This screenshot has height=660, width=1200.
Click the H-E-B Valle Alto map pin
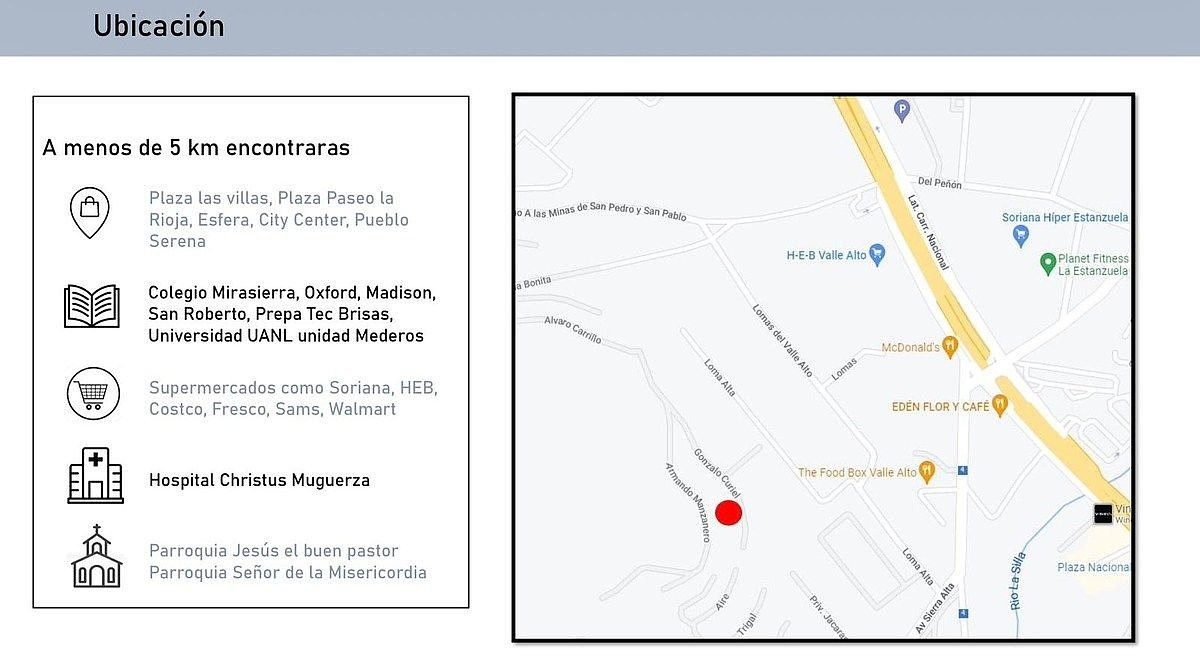[x=877, y=254]
